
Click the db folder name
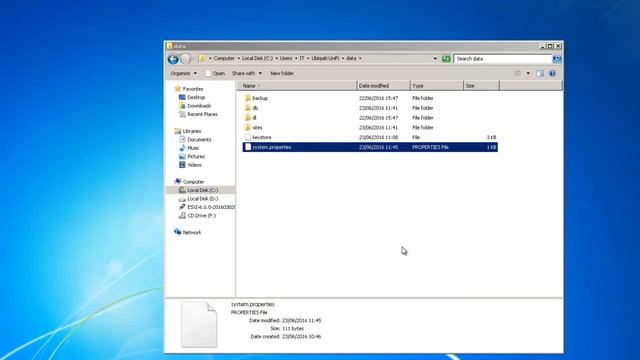255,108
